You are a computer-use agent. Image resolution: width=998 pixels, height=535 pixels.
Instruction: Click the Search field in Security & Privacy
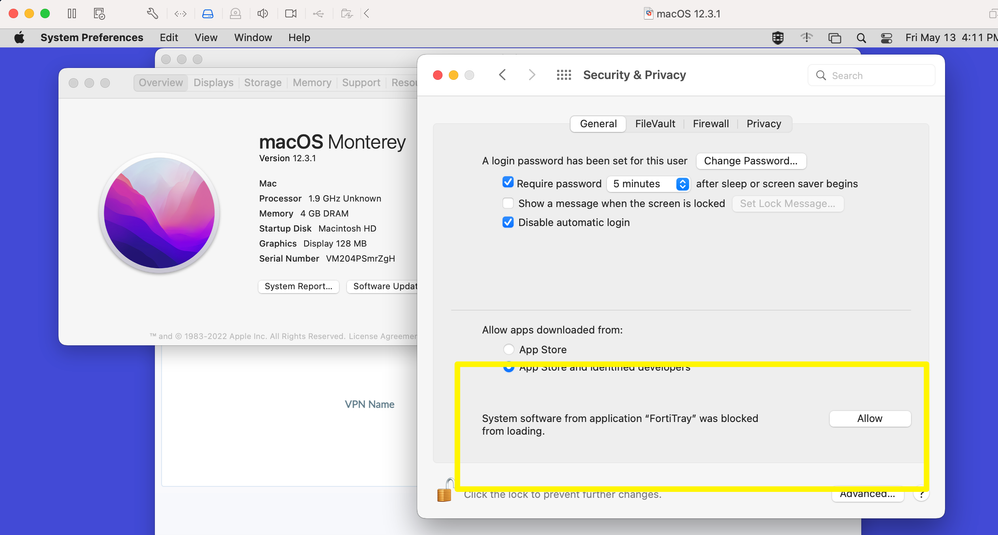(871, 75)
